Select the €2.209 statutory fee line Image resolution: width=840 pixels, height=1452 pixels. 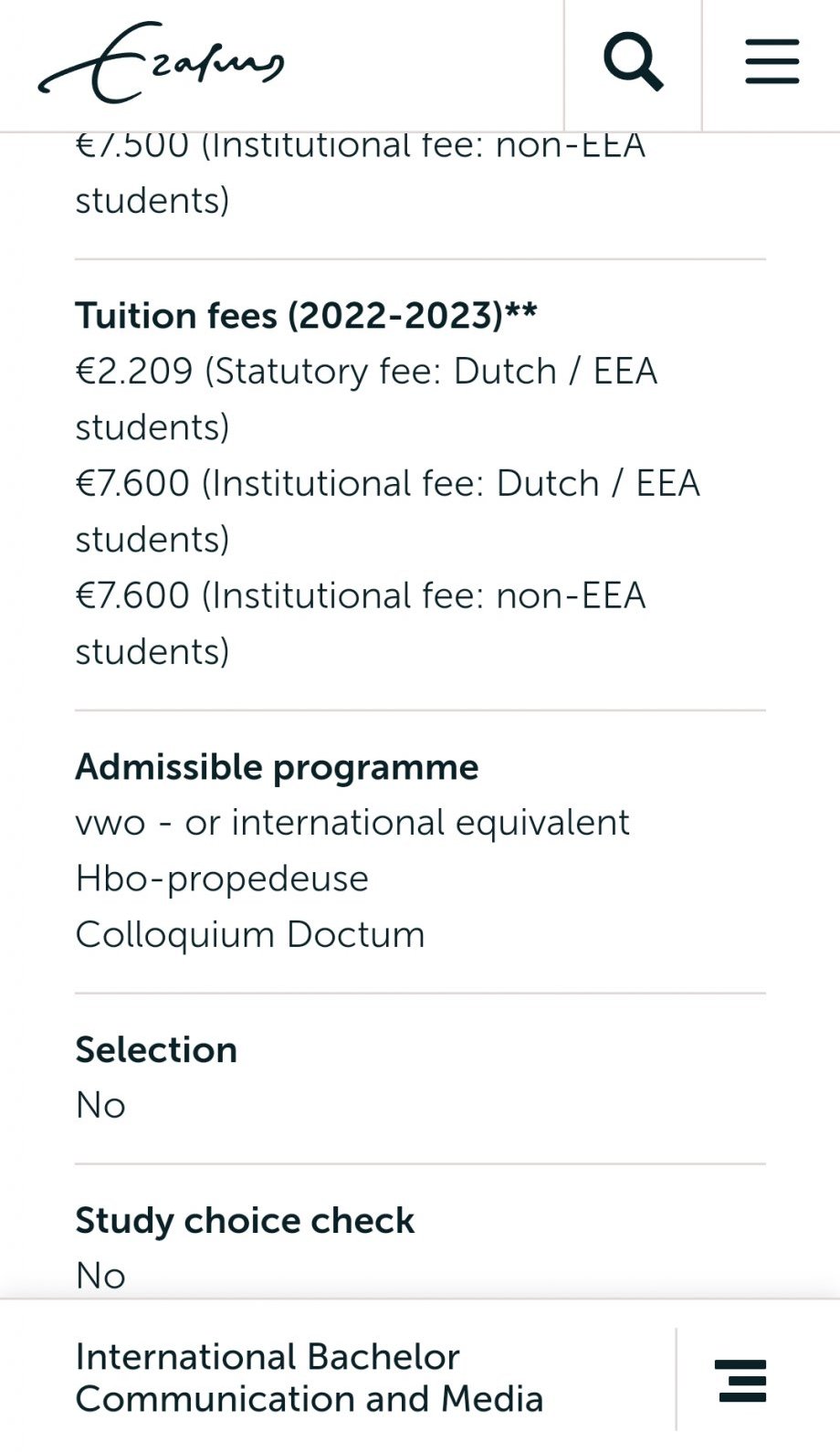click(x=366, y=372)
